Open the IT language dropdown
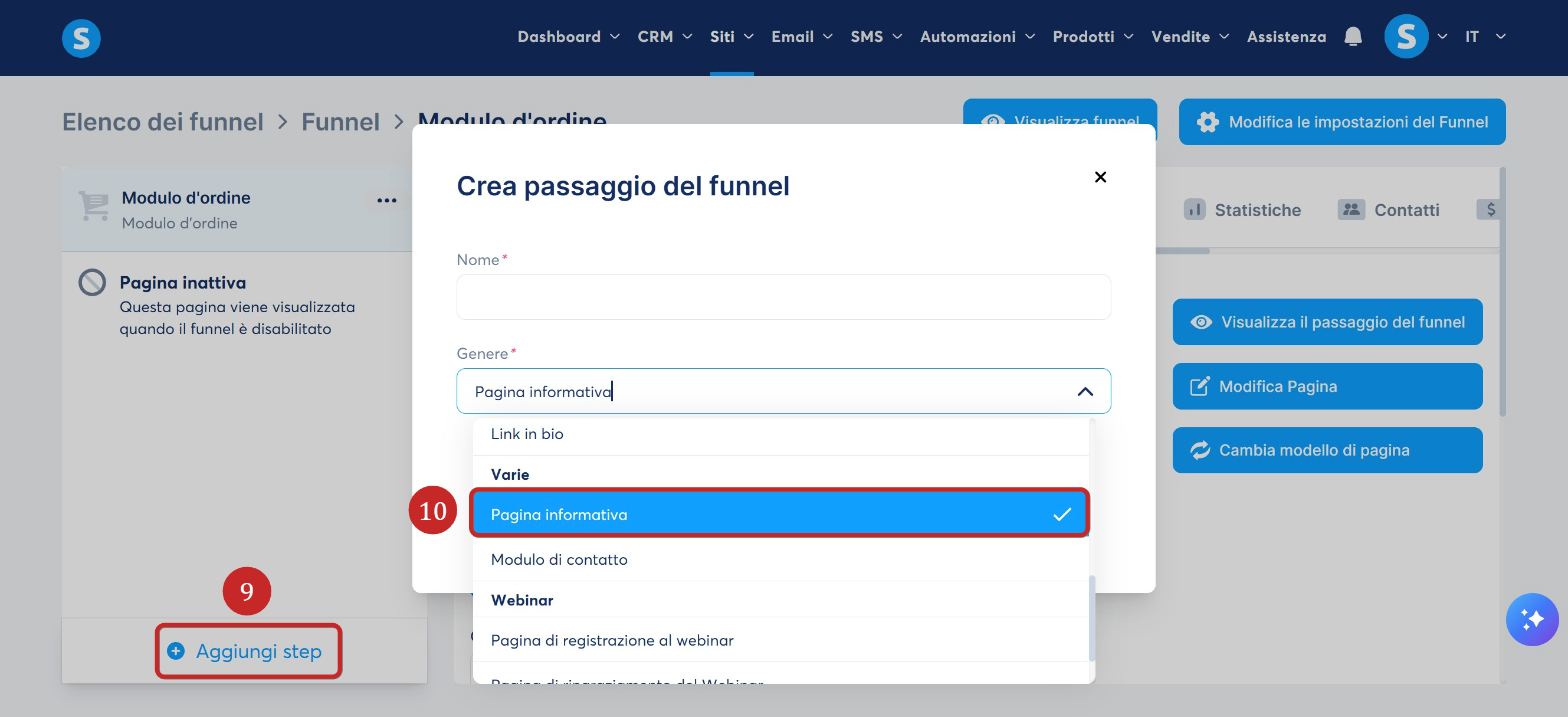Image resolution: width=1568 pixels, height=717 pixels. tap(1485, 37)
